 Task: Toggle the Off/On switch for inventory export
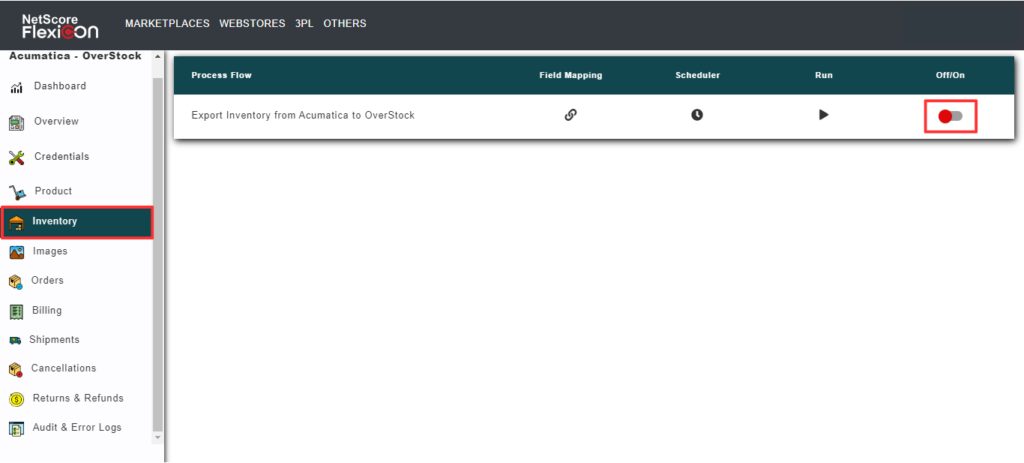point(950,117)
